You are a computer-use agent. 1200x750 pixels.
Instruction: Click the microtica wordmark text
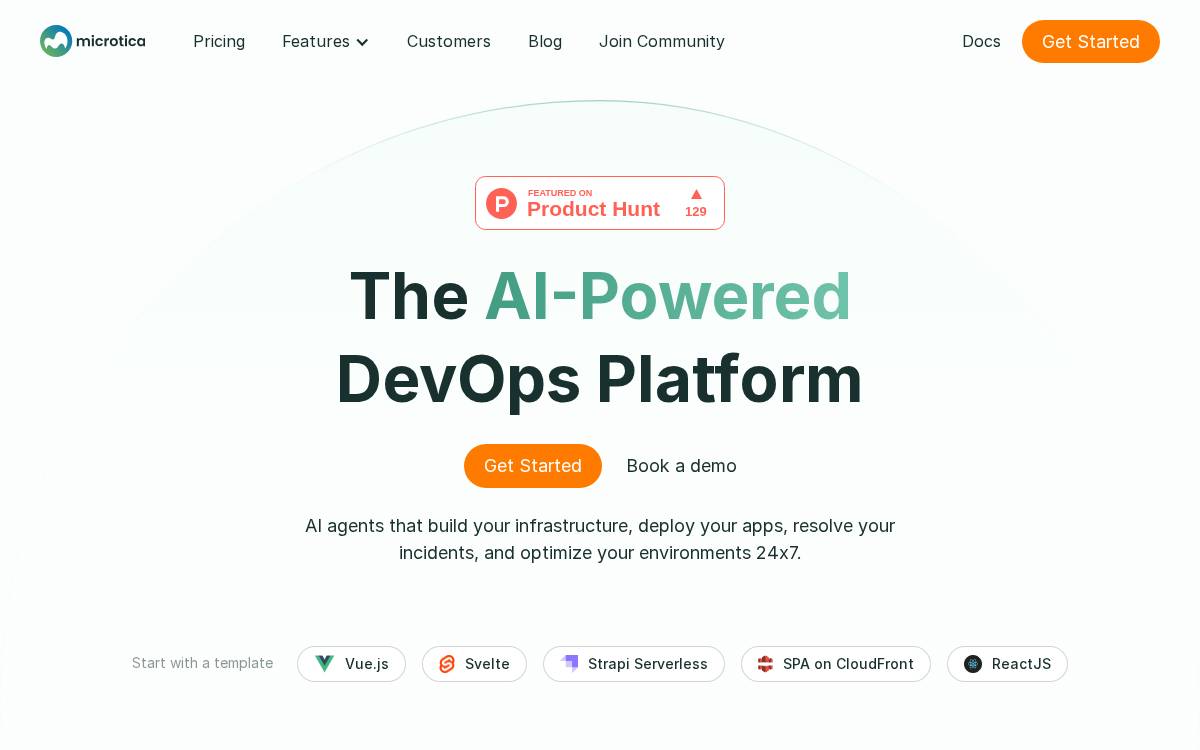pyautogui.click(x=111, y=41)
